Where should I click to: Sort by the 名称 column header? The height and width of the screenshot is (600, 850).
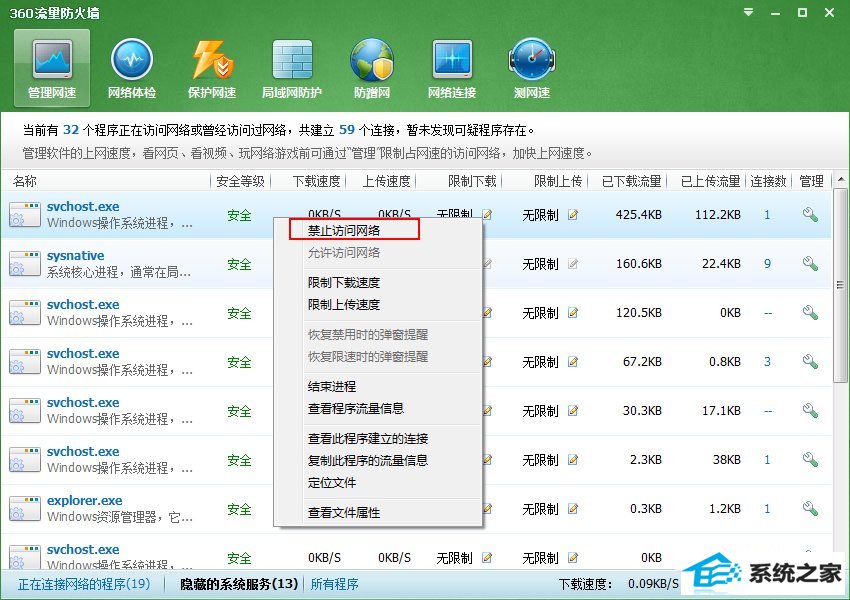[25, 181]
